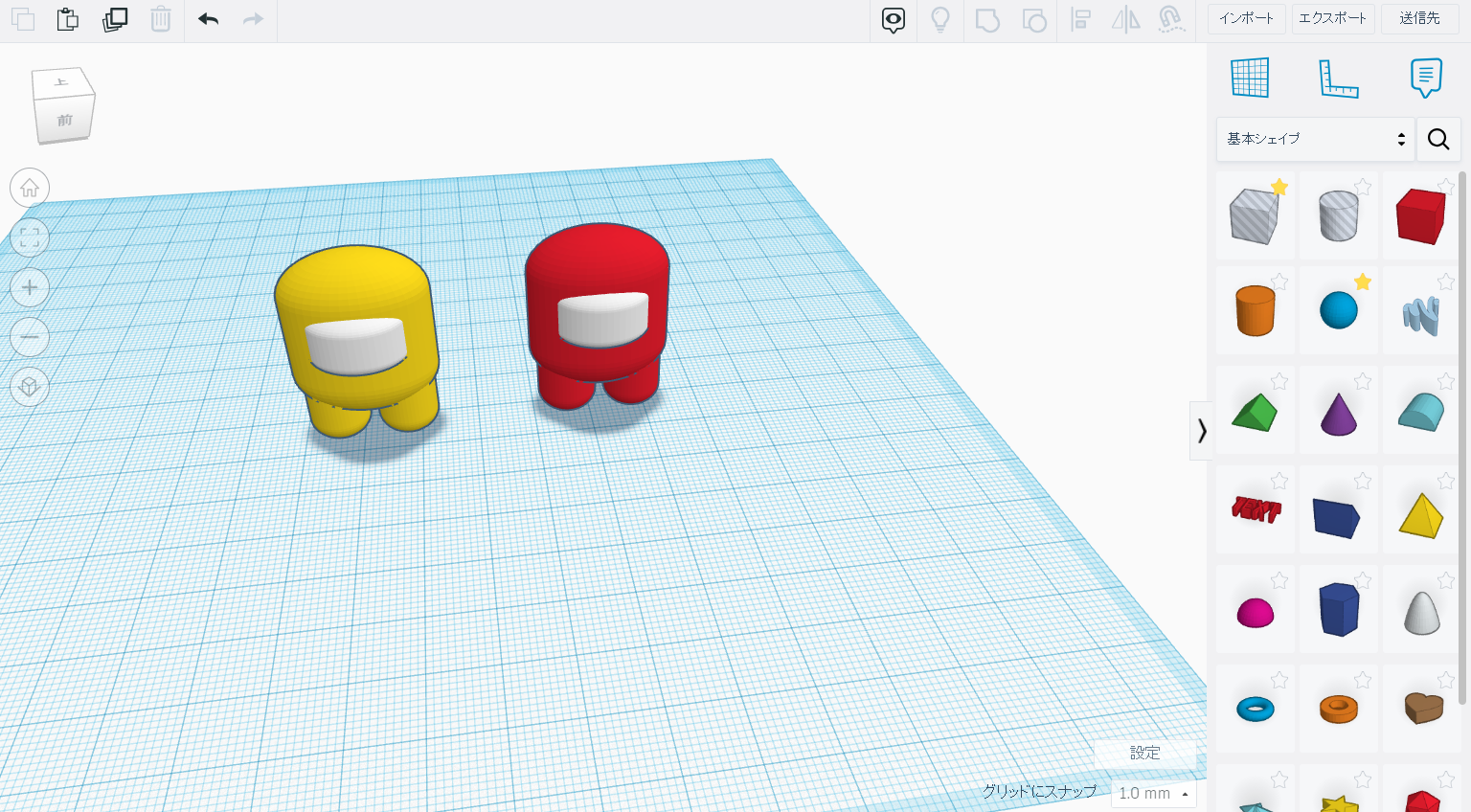
Task: Open the snap grid 1.0 mm dropdown
Action: click(x=1154, y=793)
